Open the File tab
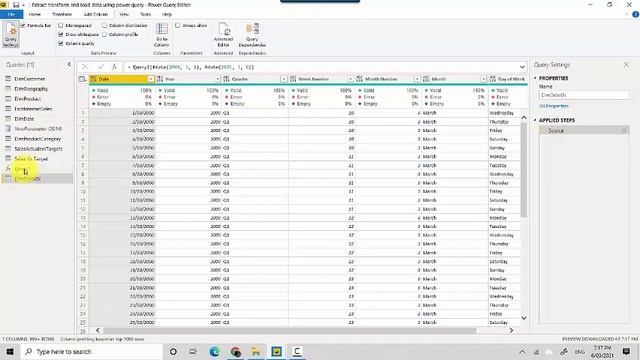The image size is (640, 360). click(x=11, y=14)
